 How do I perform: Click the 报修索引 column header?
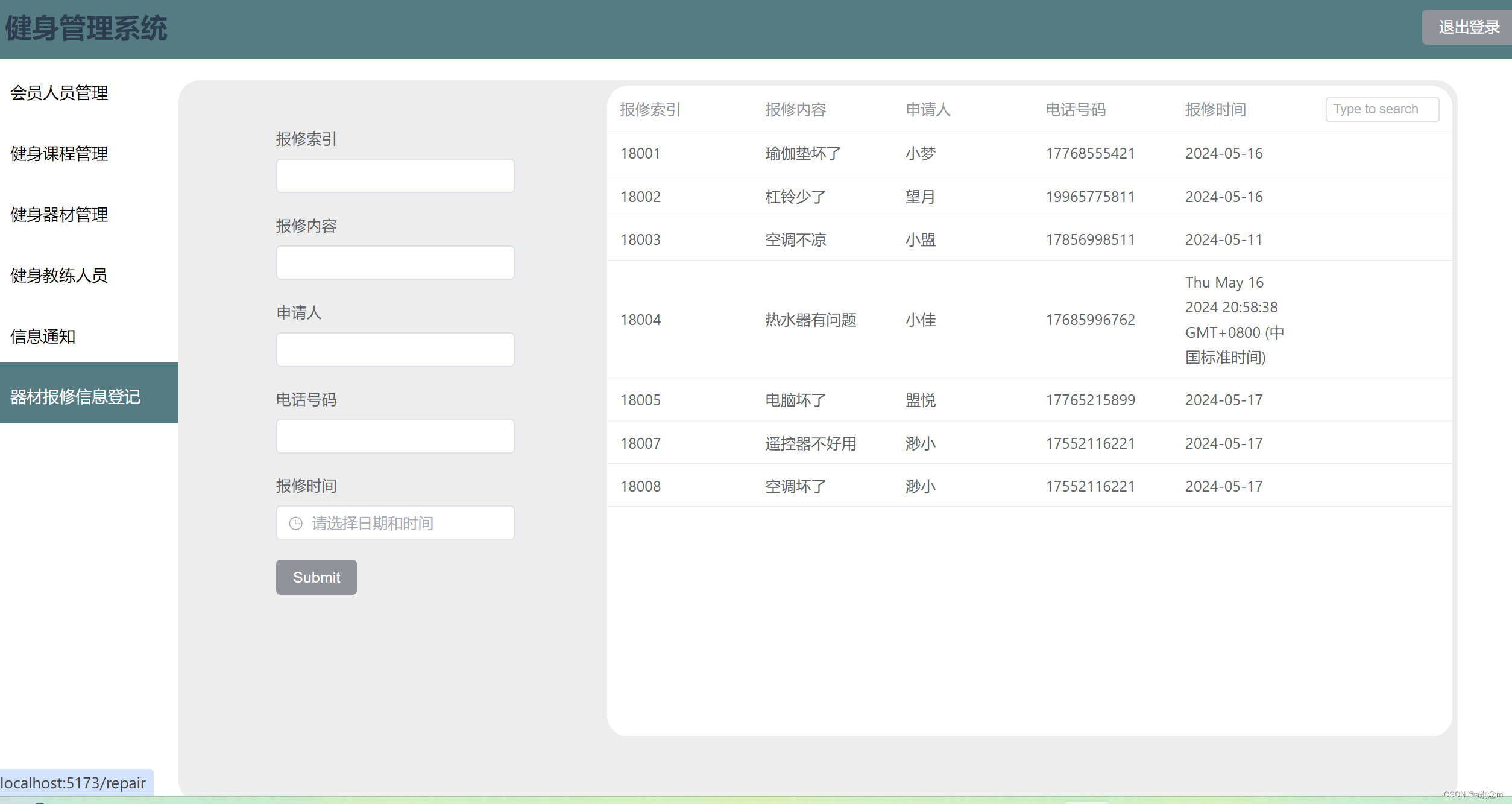[650, 110]
